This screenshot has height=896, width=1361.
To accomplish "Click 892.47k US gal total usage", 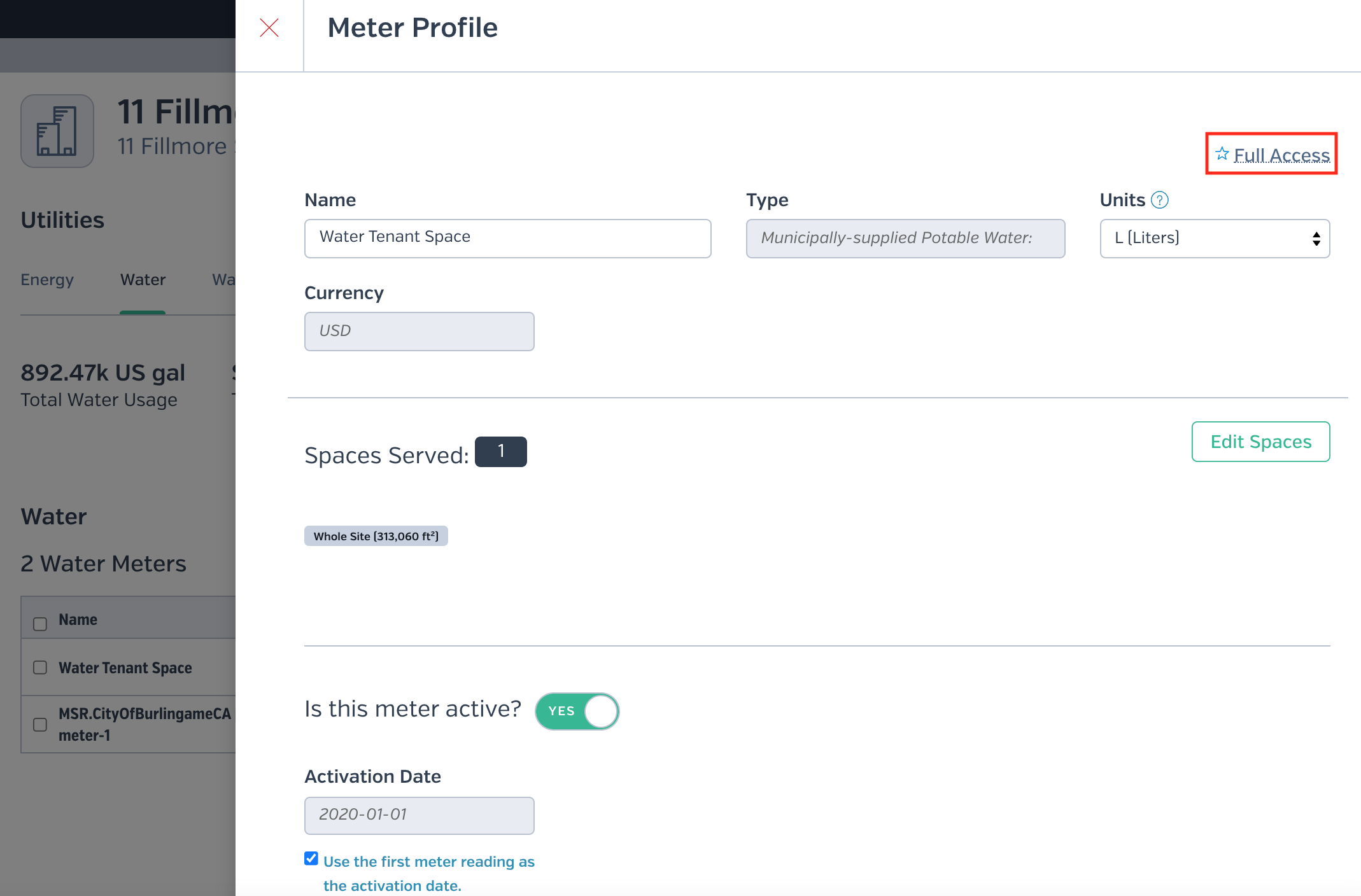I will (103, 373).
